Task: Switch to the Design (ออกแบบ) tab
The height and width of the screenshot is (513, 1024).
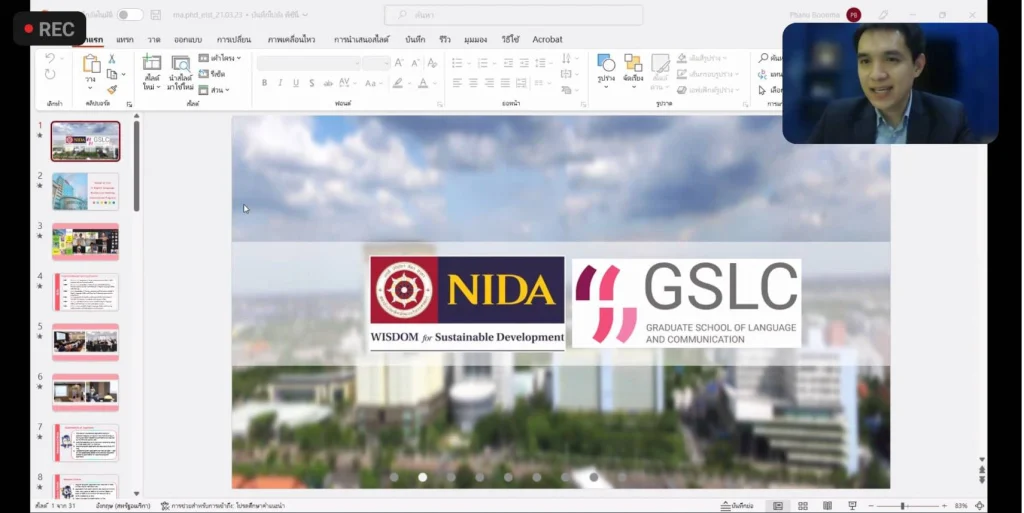Action: click(188, 40)
